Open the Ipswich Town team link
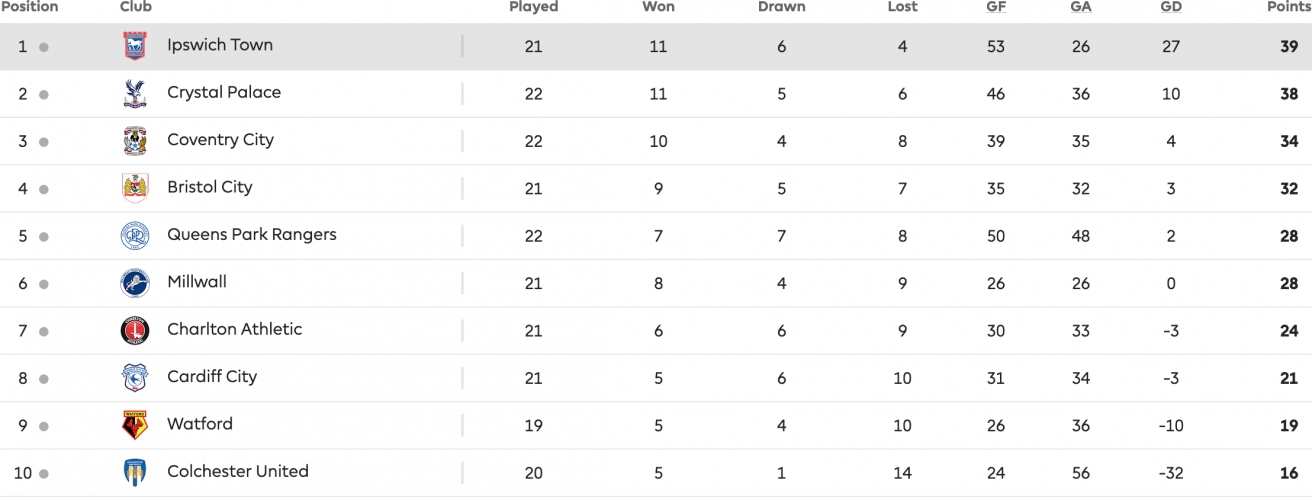This screenshot has width=1312, height=500. pyautogui.click(x=219, y=45)
